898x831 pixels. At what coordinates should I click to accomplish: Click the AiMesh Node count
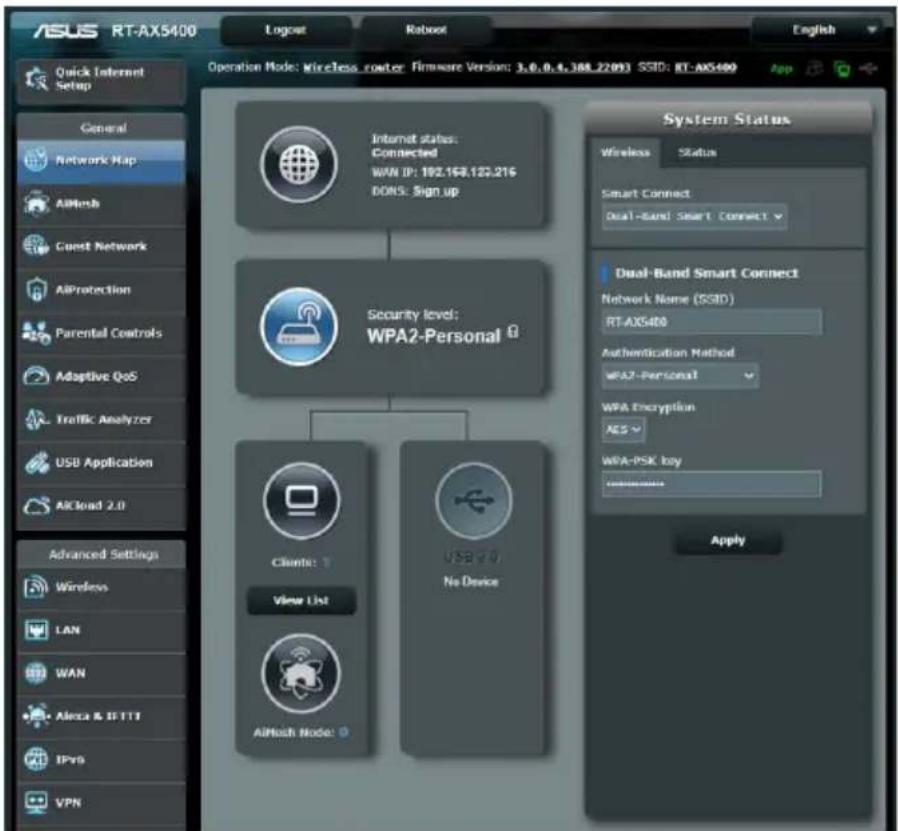344,732
